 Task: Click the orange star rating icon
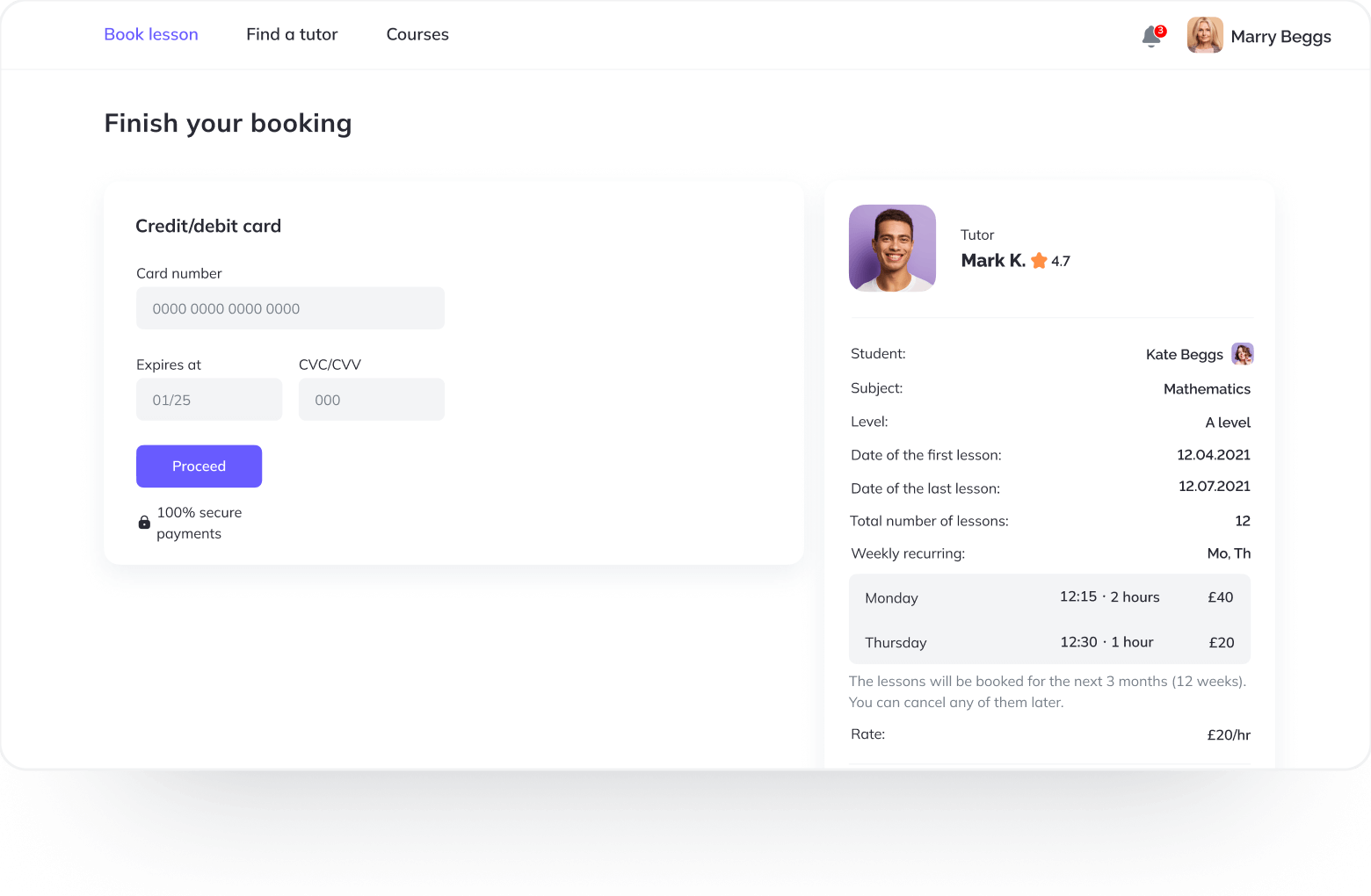coord(1039,260)
